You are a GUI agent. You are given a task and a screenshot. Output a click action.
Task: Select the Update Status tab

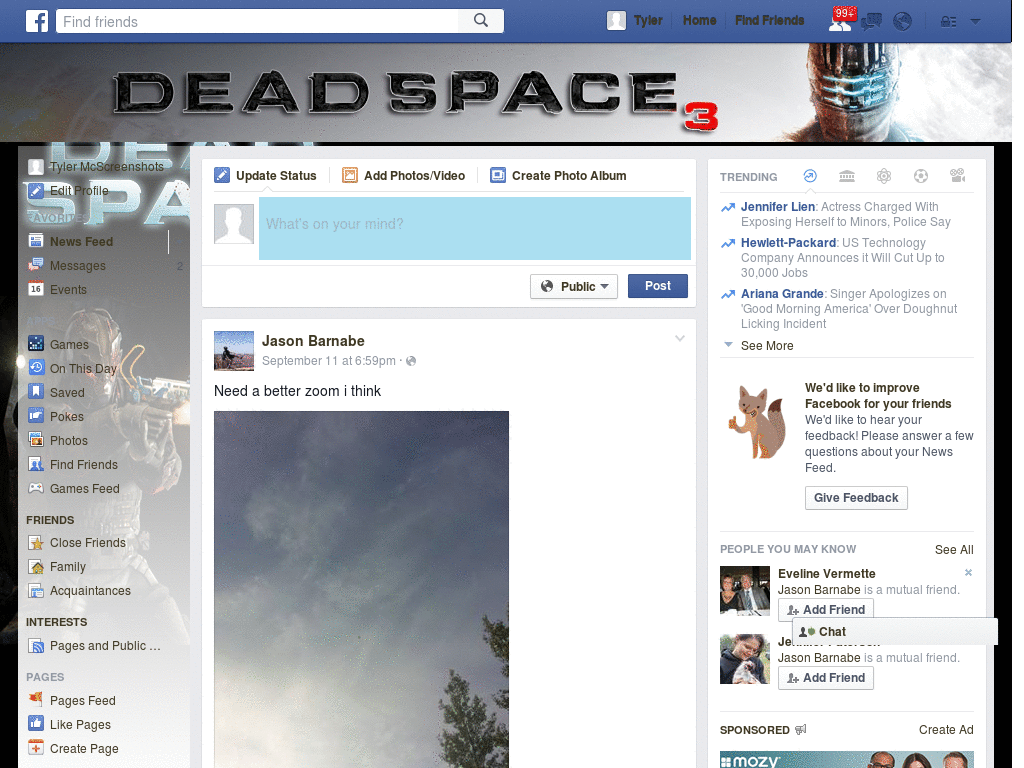(265, 176)
